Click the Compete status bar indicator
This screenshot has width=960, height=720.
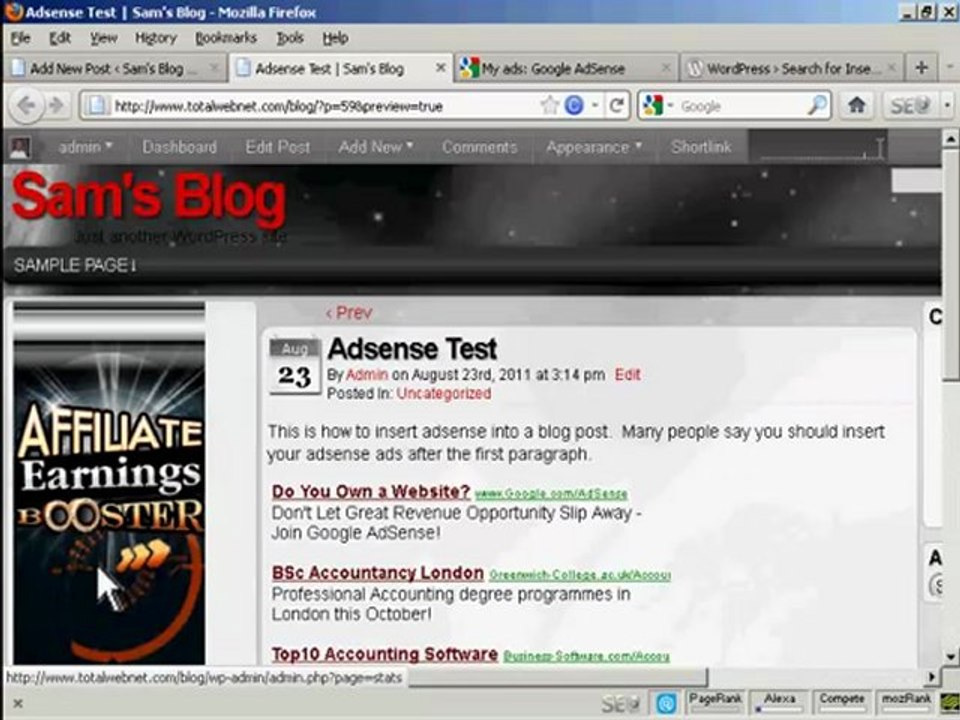point(842,702)
